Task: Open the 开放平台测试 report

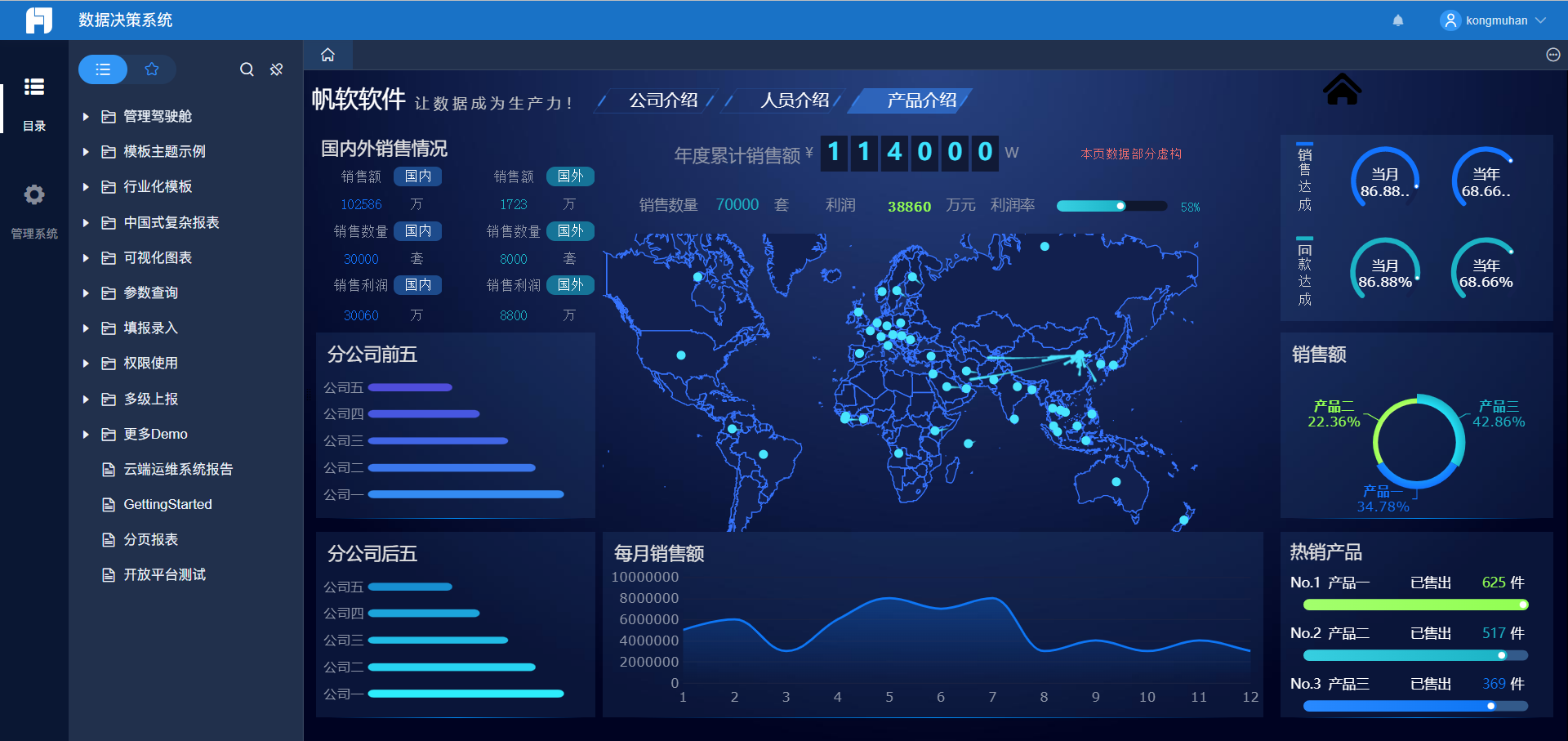Action: 165,575
